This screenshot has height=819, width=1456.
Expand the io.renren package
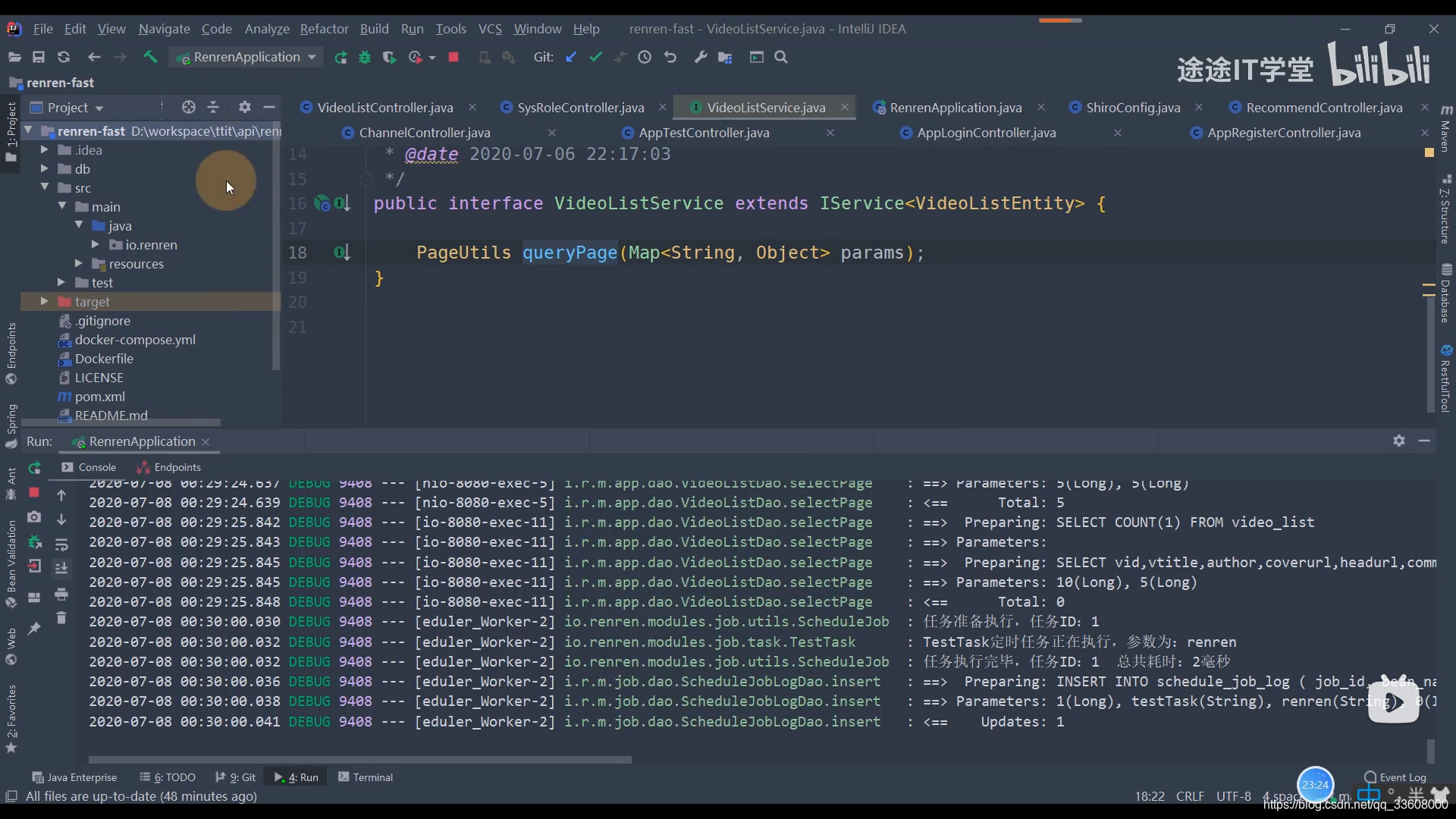(95, 245)
